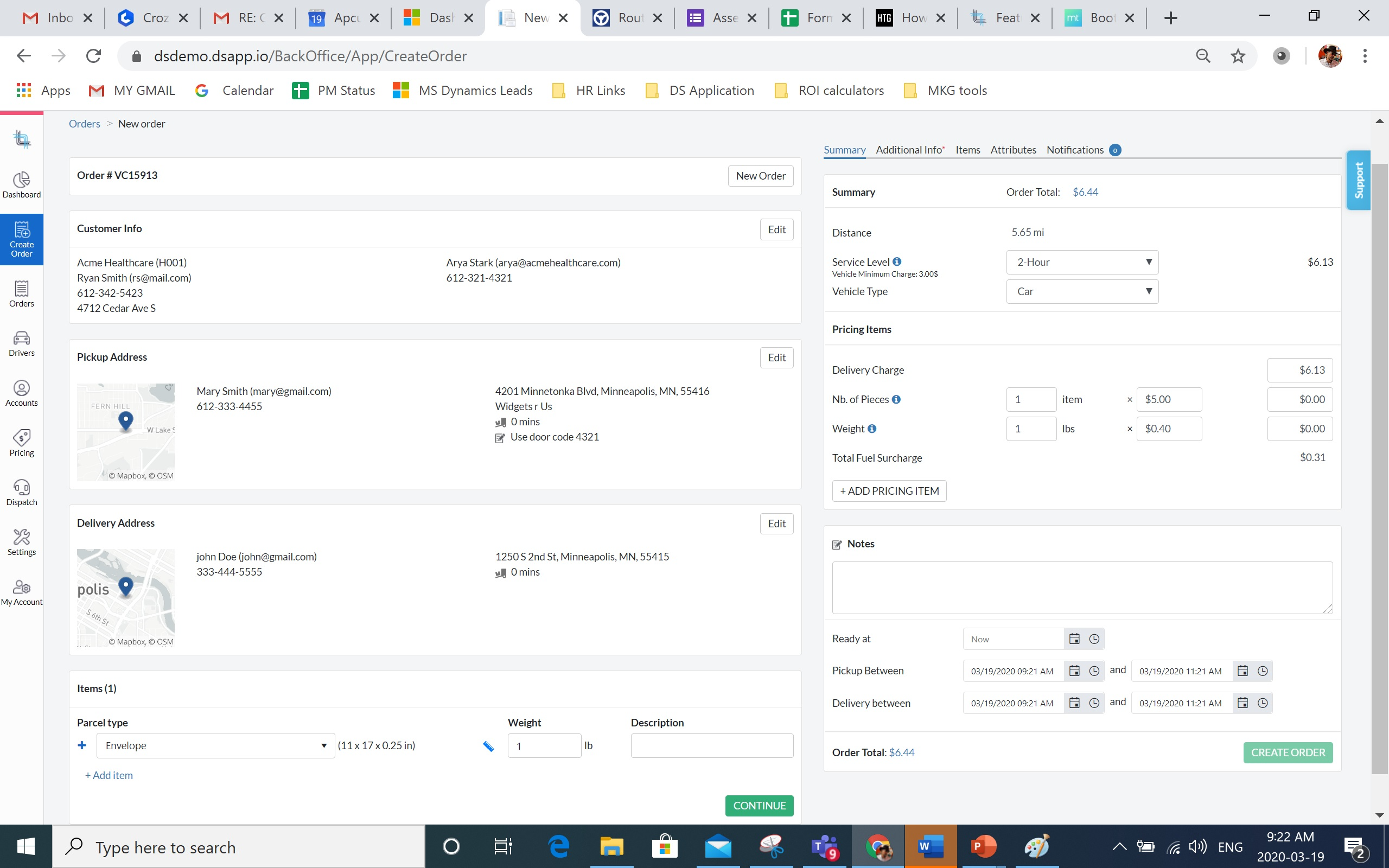Image resolution: width=1389 pixels, height=868 pixels.
Task: Expand the 2-Hour Service Level dropdown
Action: click(x=1082, y=263)
